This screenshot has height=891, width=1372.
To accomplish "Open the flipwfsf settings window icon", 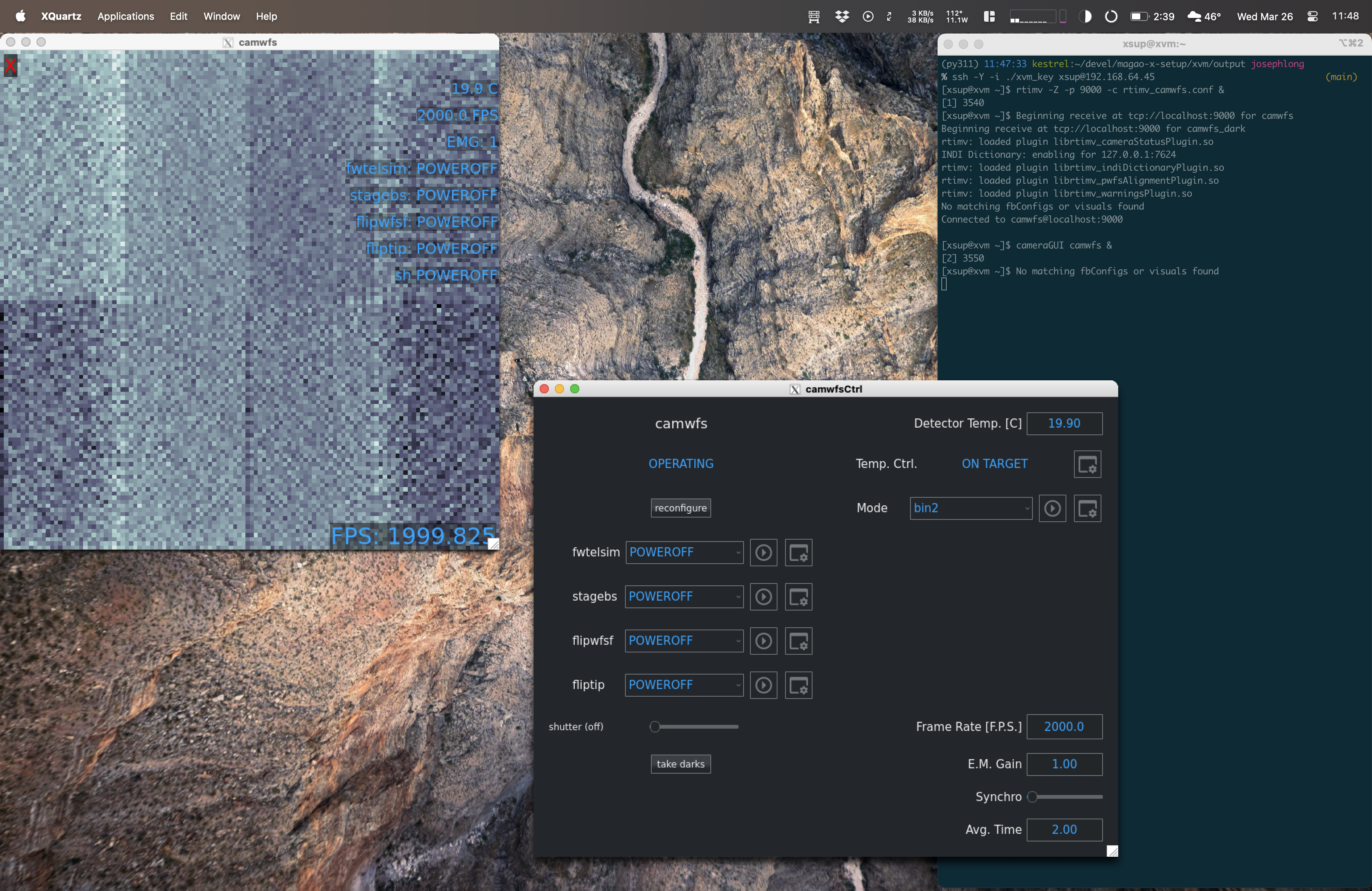I will [x=798, y=641].
